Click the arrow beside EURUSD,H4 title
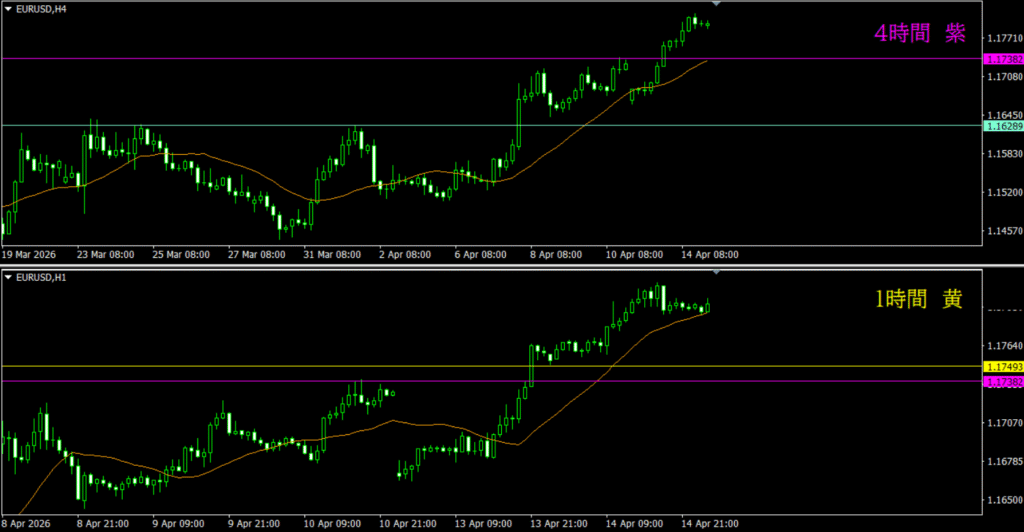This screenshot has height=532, width=1024. [x=7, y=9]
